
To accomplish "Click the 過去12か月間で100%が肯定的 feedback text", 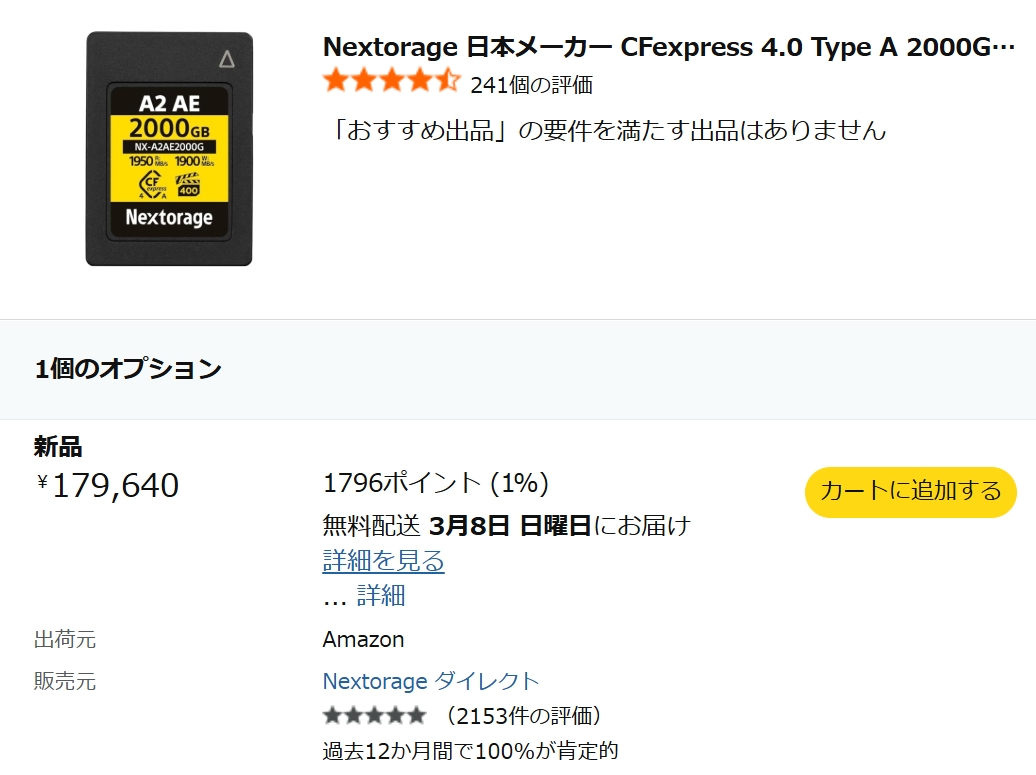I will [470, 750].
